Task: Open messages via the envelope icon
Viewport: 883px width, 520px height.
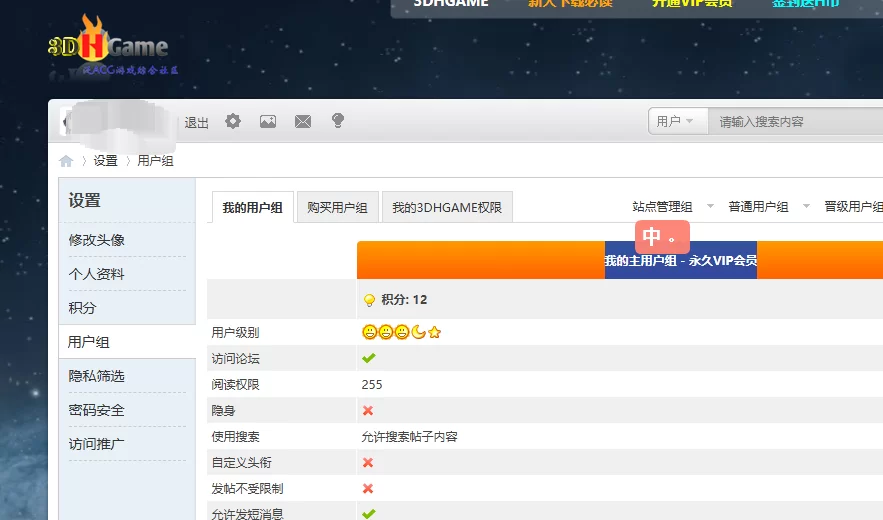Action: click(303, 121)
